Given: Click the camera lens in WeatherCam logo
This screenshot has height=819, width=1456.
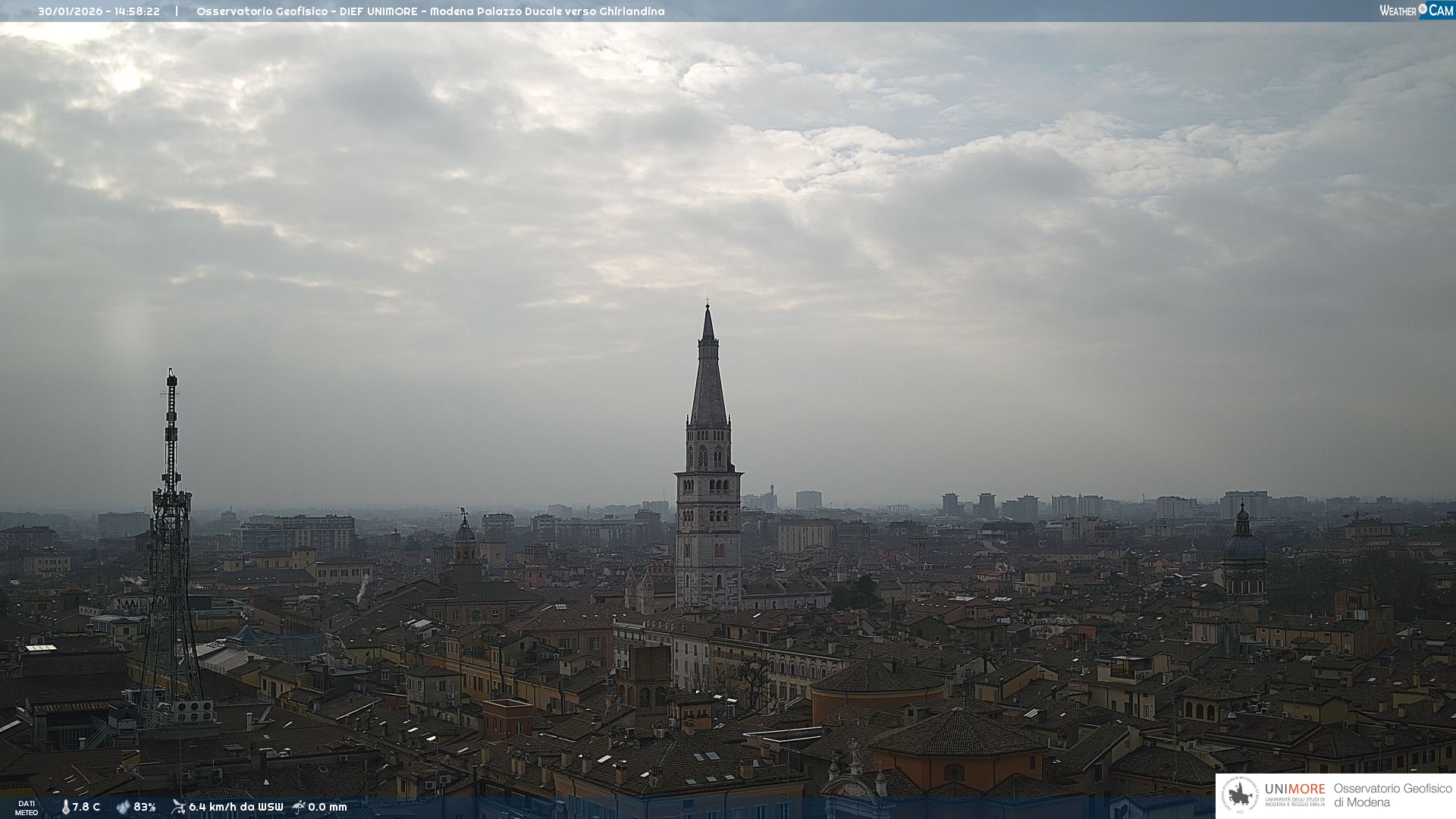Looking at the screenshot, I should pyautogui.click(x=1423, y=9).
